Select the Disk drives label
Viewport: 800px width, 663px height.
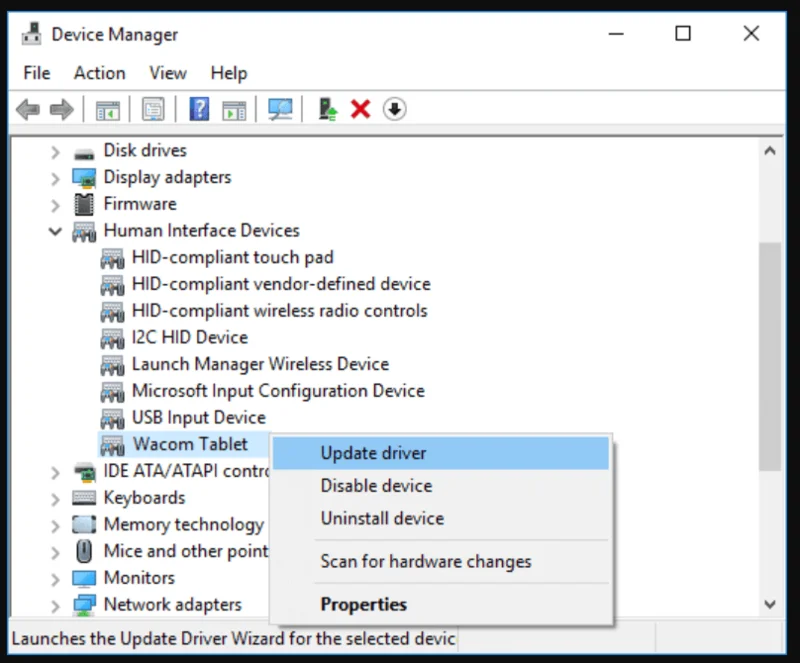point(145,150)
